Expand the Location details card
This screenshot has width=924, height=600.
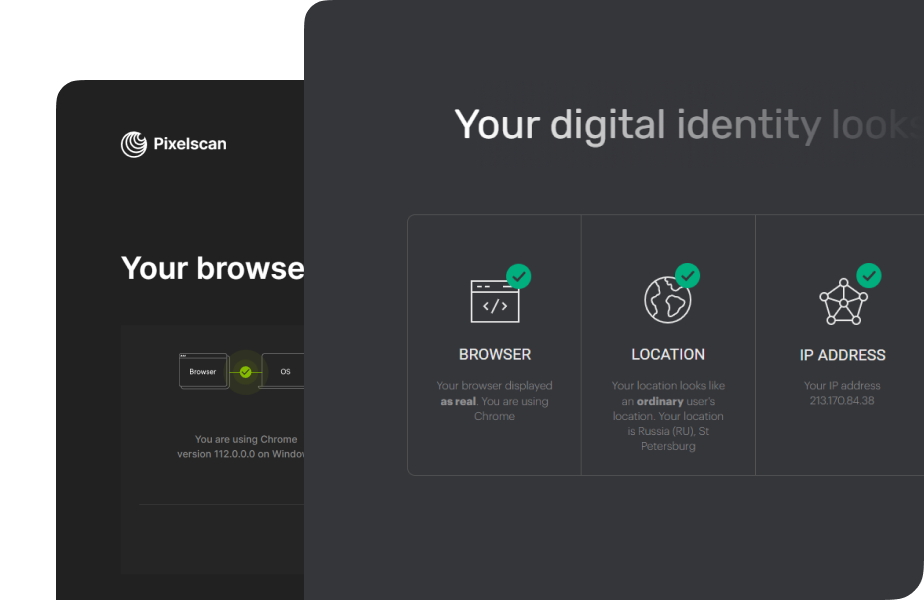[668, 345]
